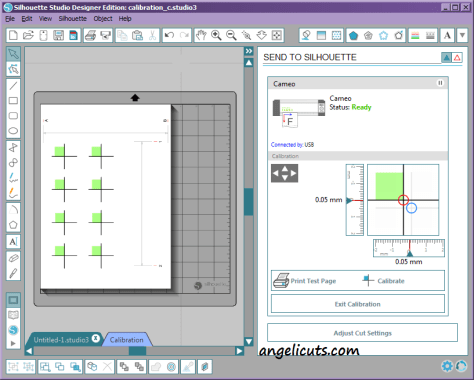Screen dimensions: 474x380
Task: Select the Draw a Line tool
Action: (x=13, y=86)
